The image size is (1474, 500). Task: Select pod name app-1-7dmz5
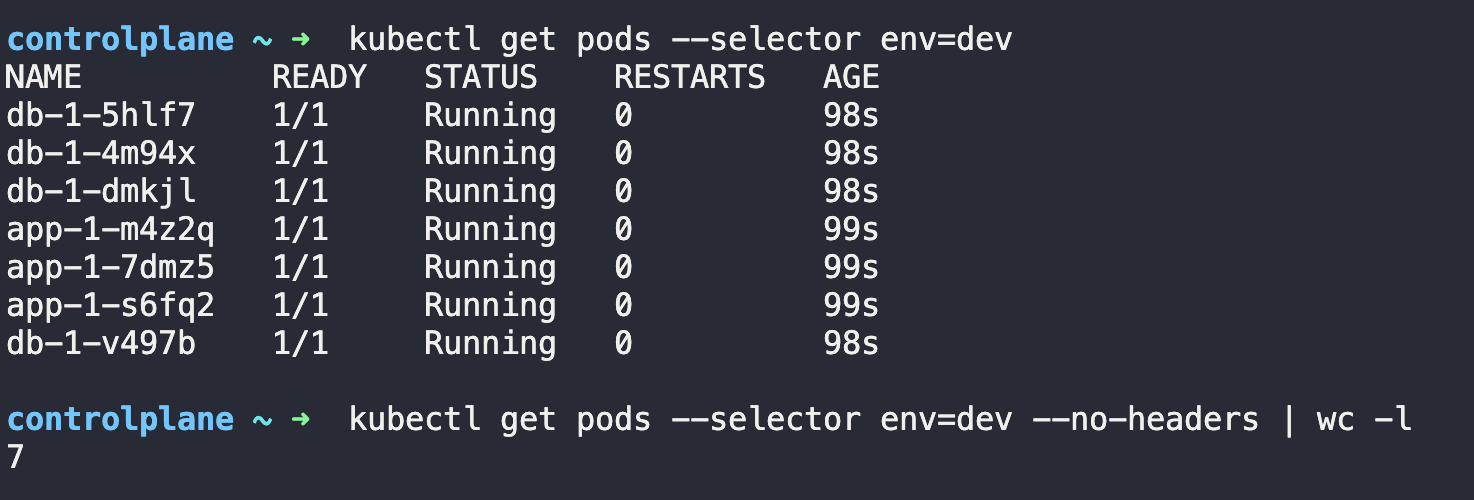point(110,268)
